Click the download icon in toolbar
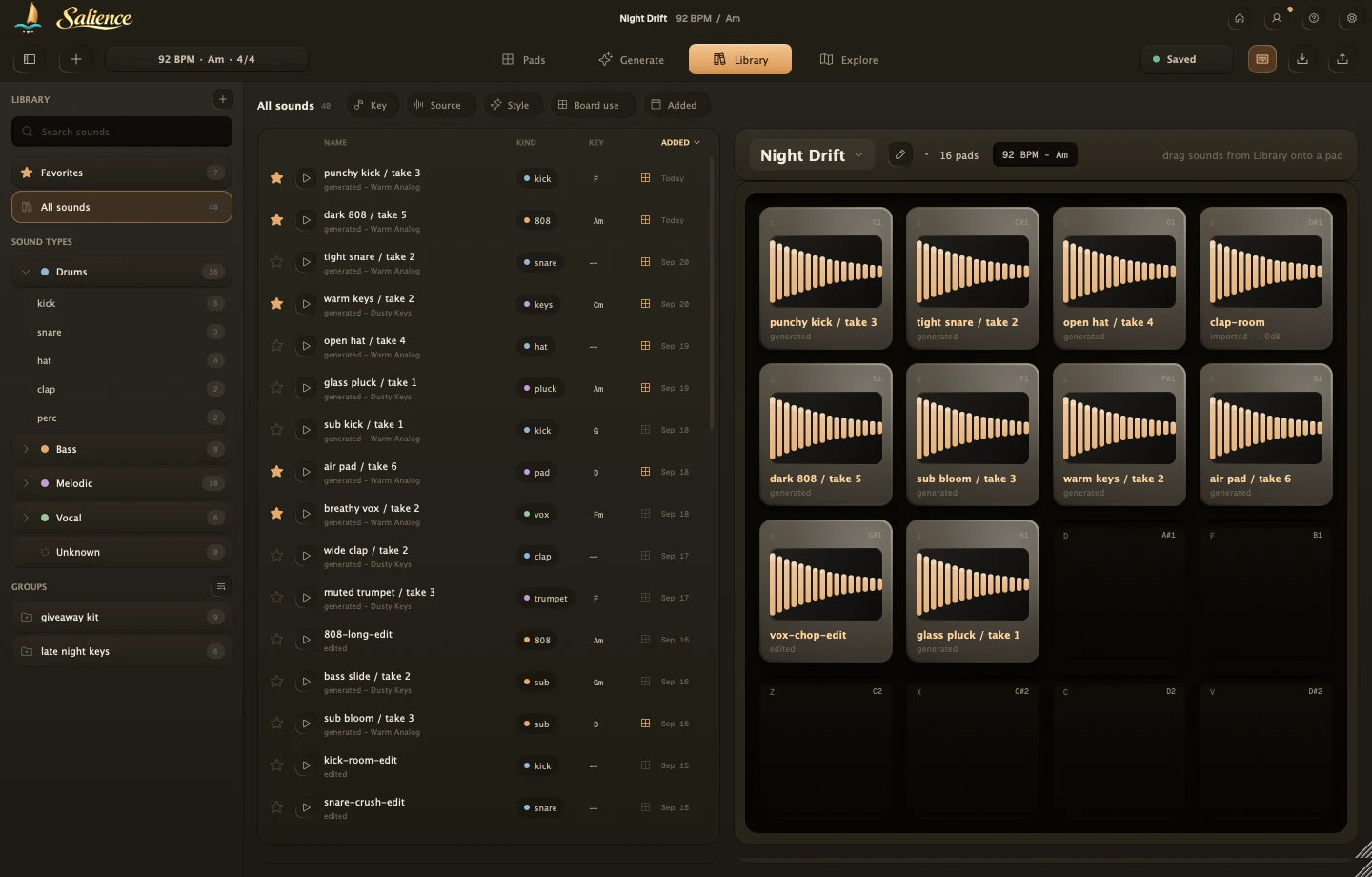The image size is (1372, 877). coord(1302,59)
